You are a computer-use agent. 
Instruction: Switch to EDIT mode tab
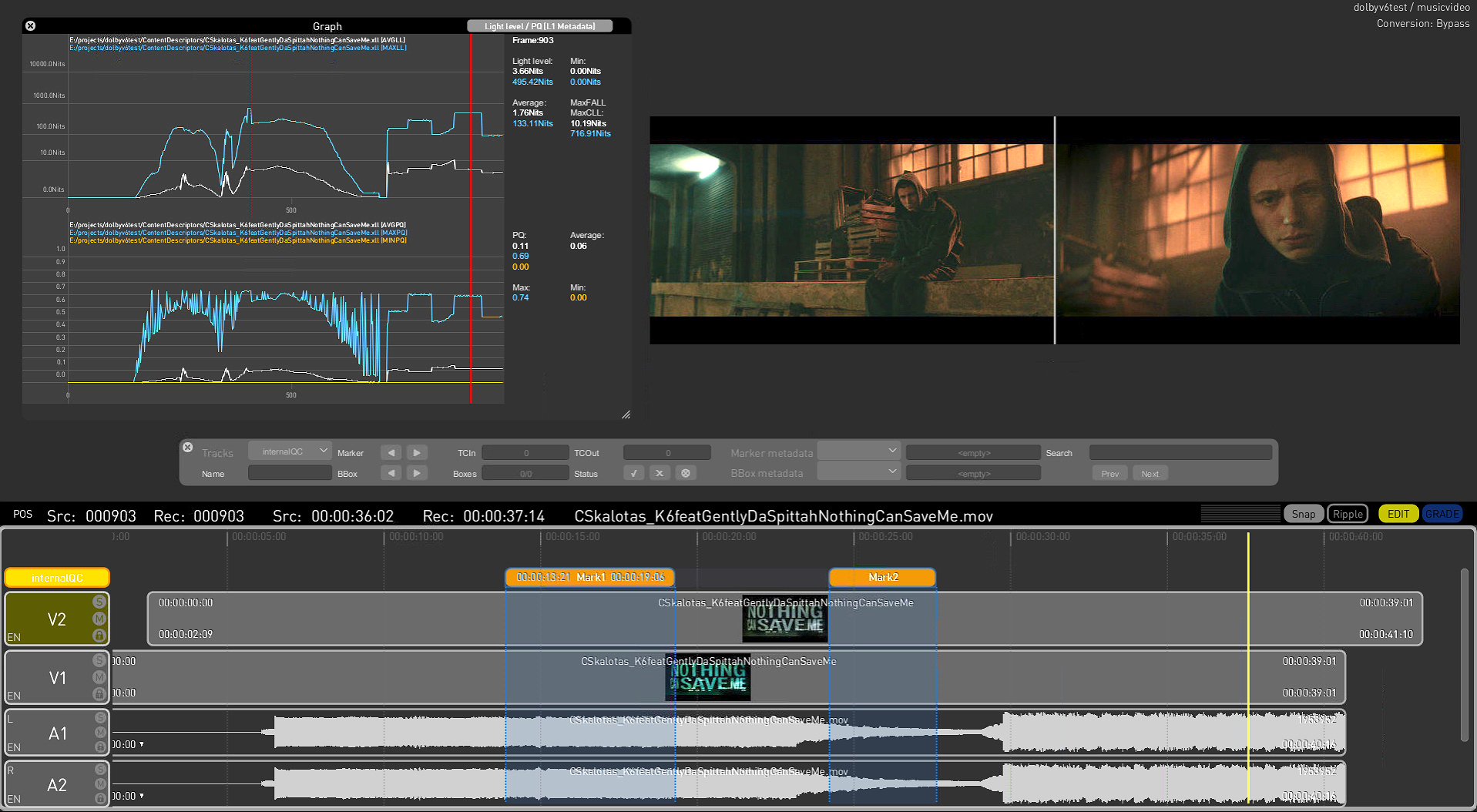[1398, 514]
